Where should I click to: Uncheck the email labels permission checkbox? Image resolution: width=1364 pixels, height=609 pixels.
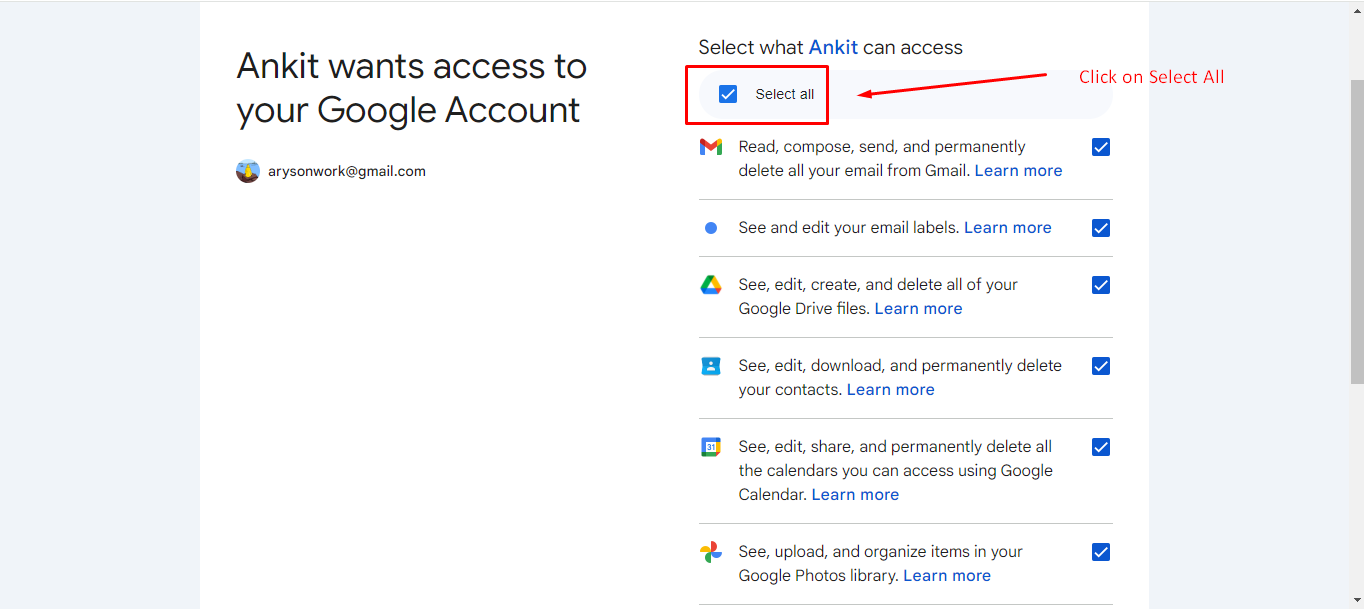[x=1101, y=228]
